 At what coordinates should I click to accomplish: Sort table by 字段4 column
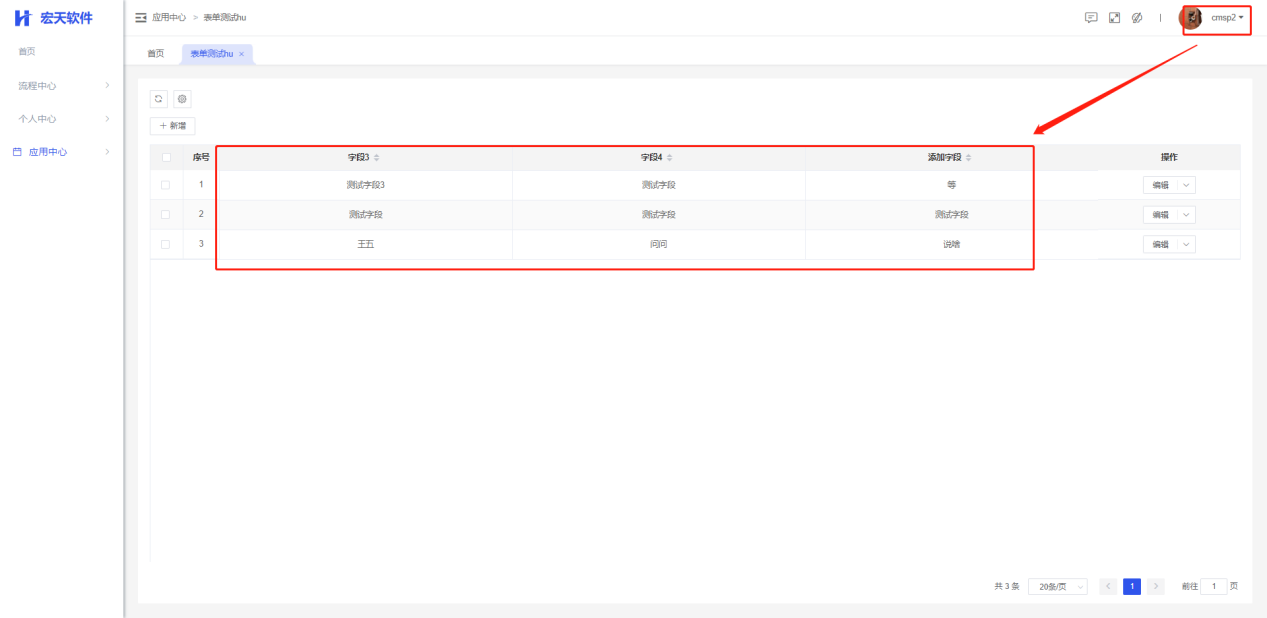pos(670,158)
